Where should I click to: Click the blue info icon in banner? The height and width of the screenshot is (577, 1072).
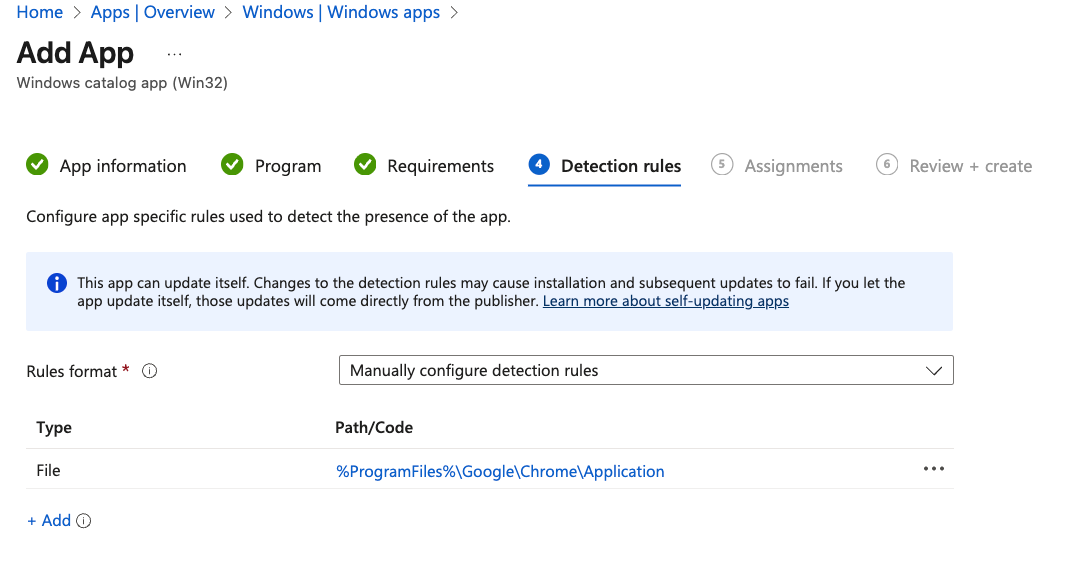click(x=57, y=283)
